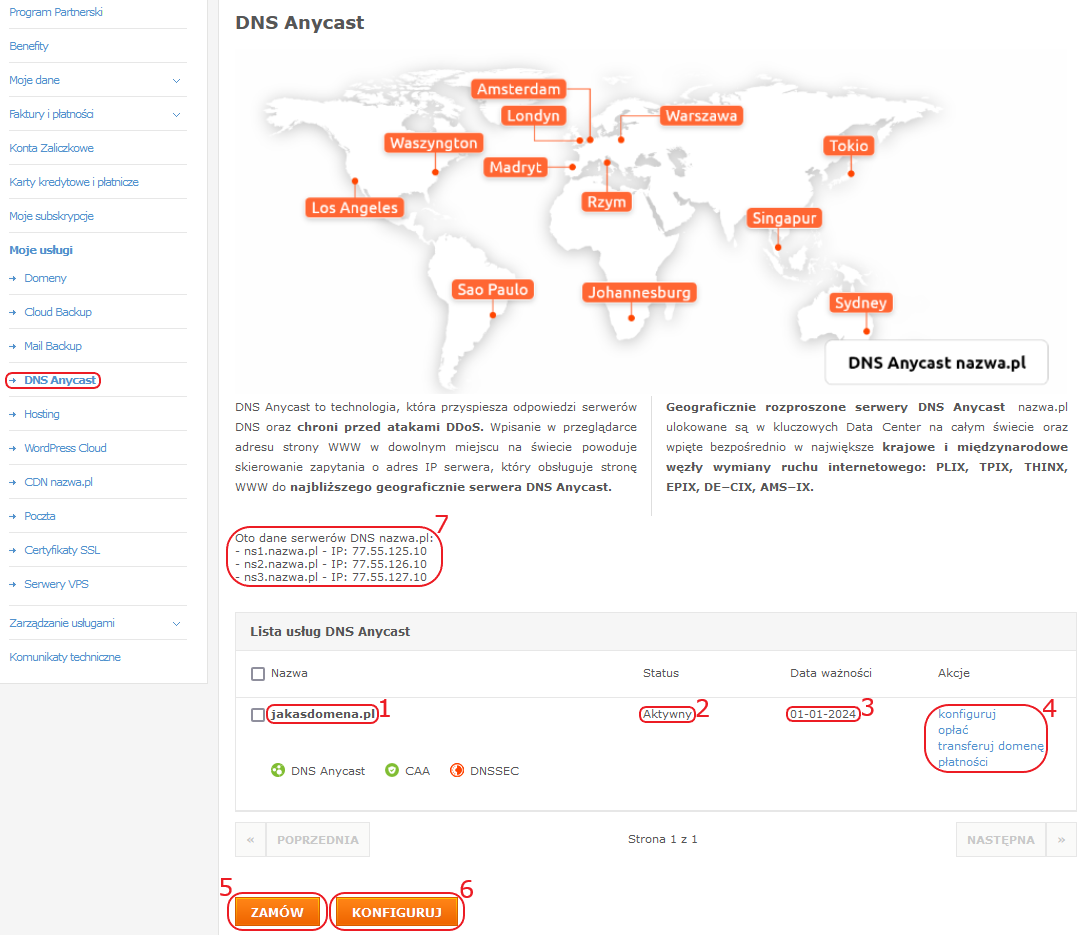The width and height of the screenshot is (1082, 935).
Task: Click the orange ZAMÓW button
Action: tap(277, 912)
